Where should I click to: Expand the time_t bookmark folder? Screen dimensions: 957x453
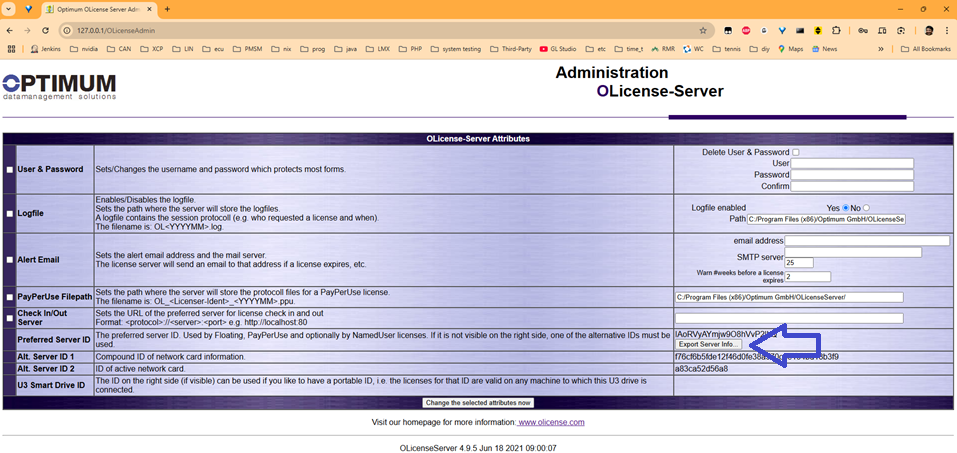pyautogui.click(x=629, y=49)
